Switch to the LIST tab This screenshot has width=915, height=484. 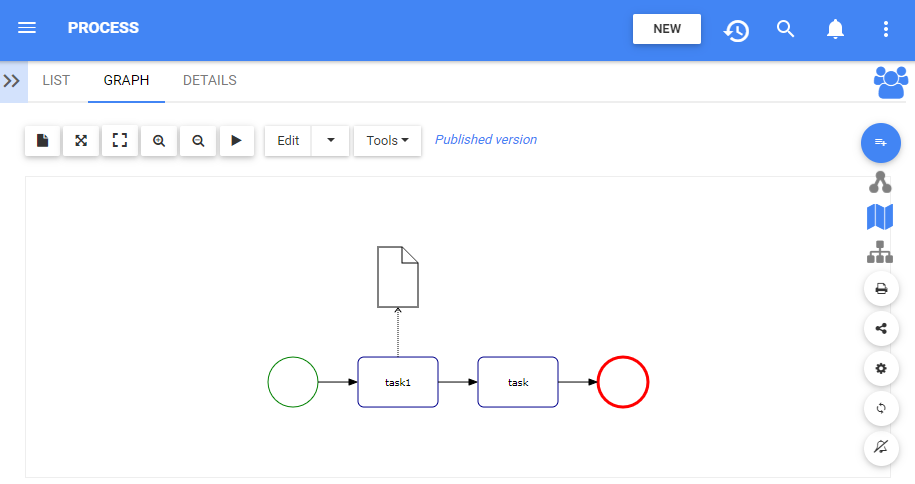coord(56,81)
